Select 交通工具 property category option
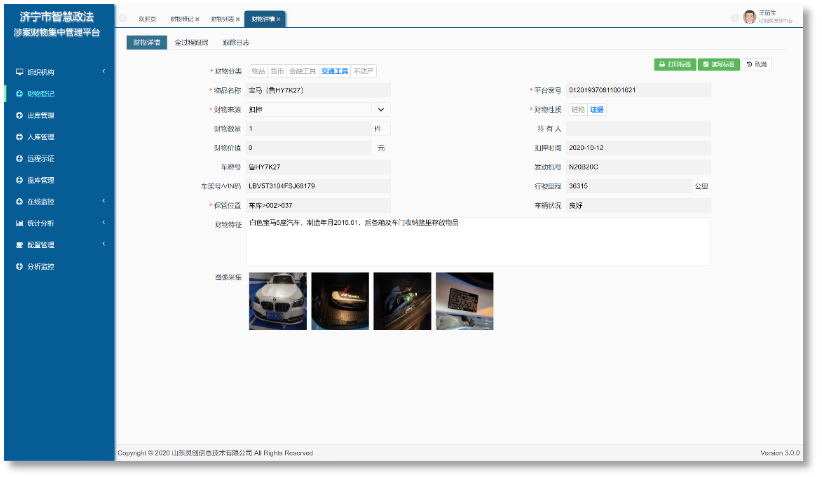This screenshot has height=477, width=822. click(334, 71)
